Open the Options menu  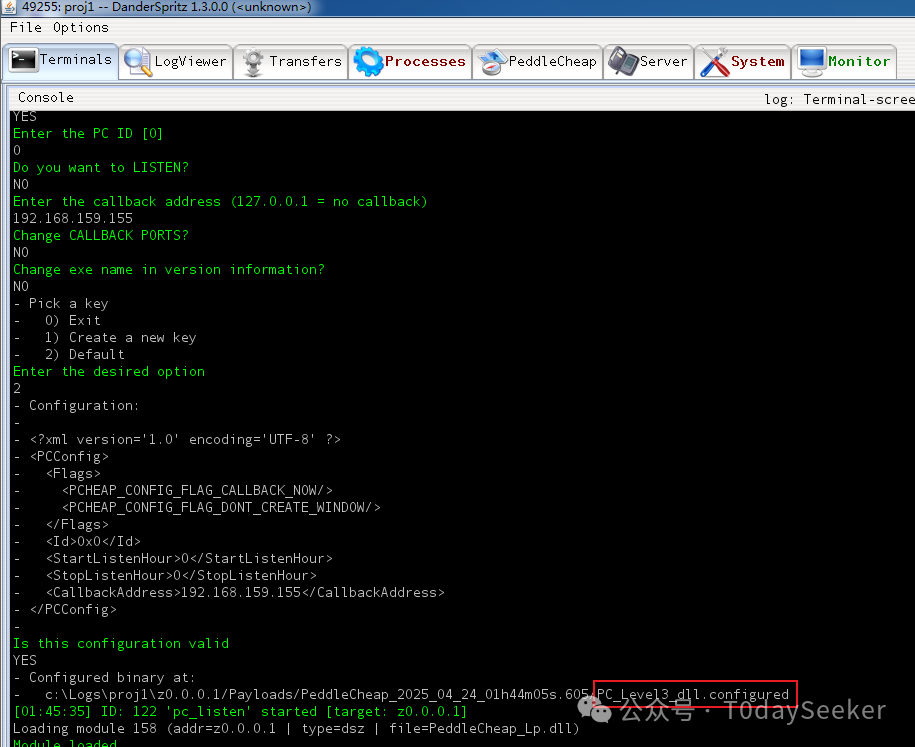point(81,27)
